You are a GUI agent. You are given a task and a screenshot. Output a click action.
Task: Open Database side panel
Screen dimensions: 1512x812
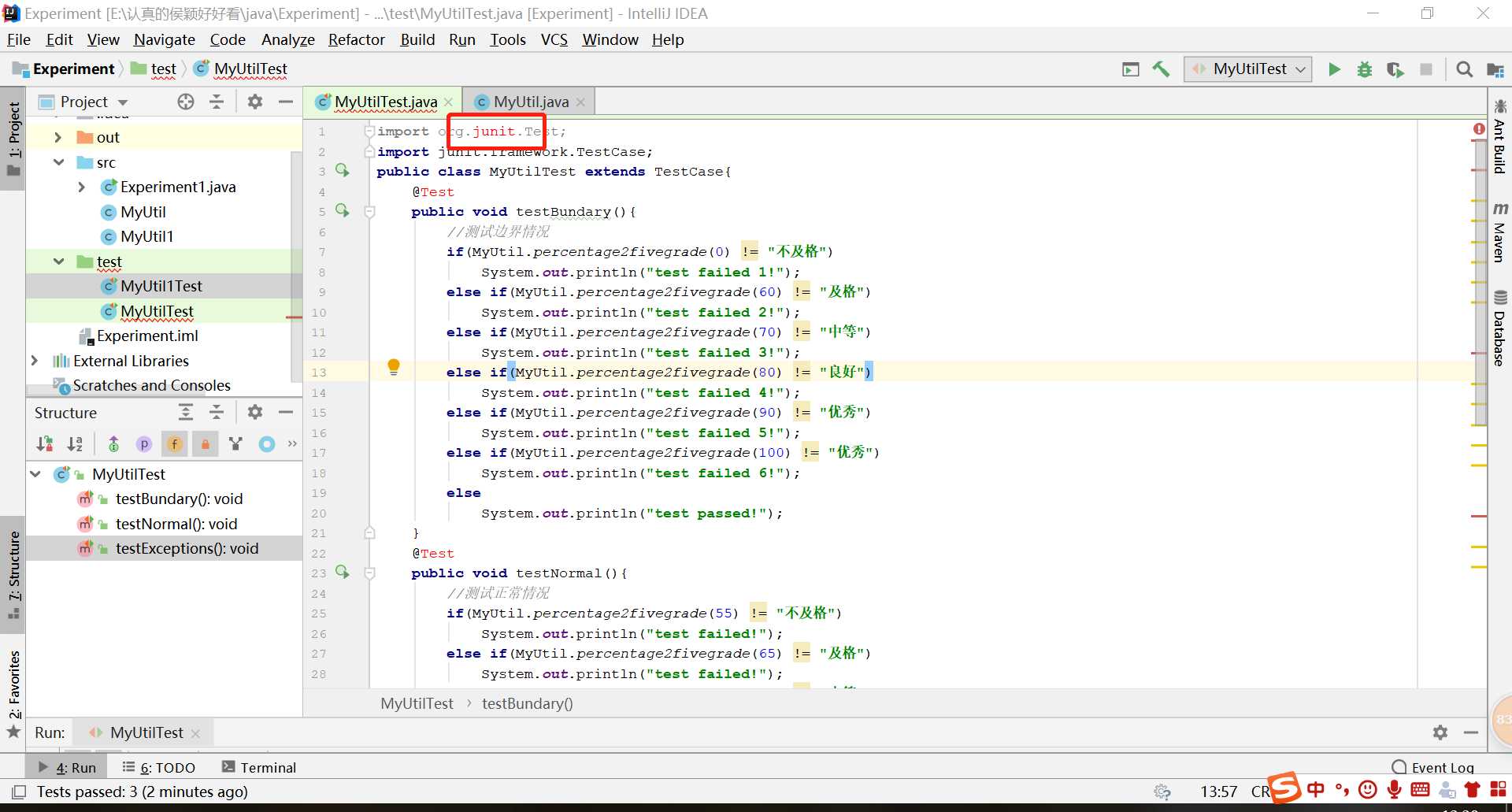(x=1499, y=328)
